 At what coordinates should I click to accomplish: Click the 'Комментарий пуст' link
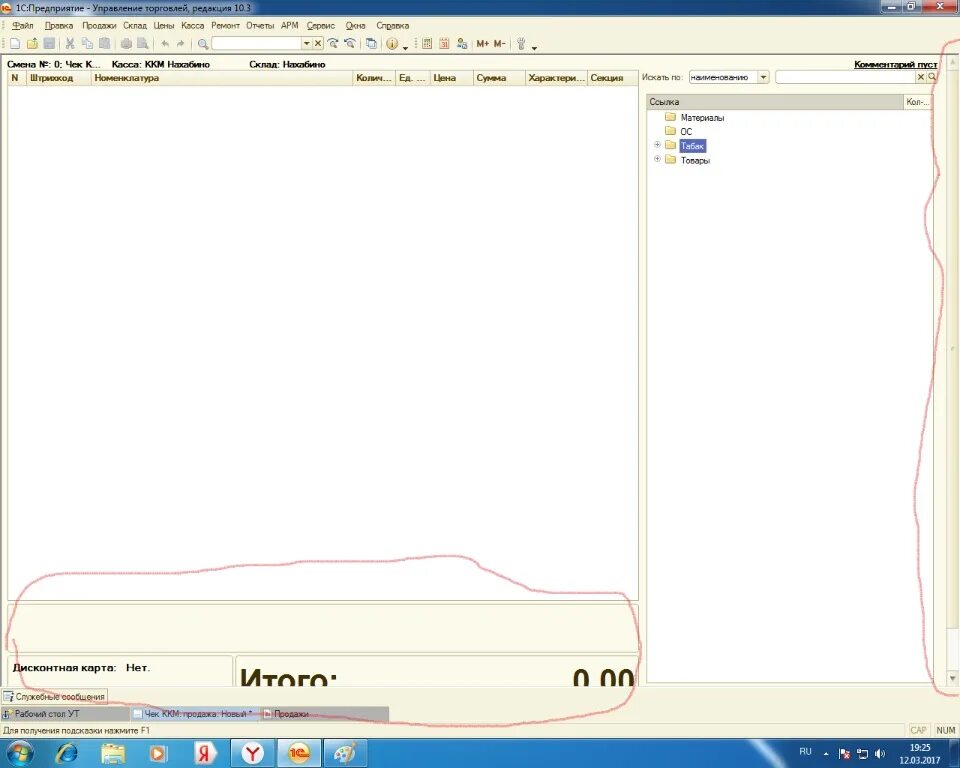[x=896, y=64]
